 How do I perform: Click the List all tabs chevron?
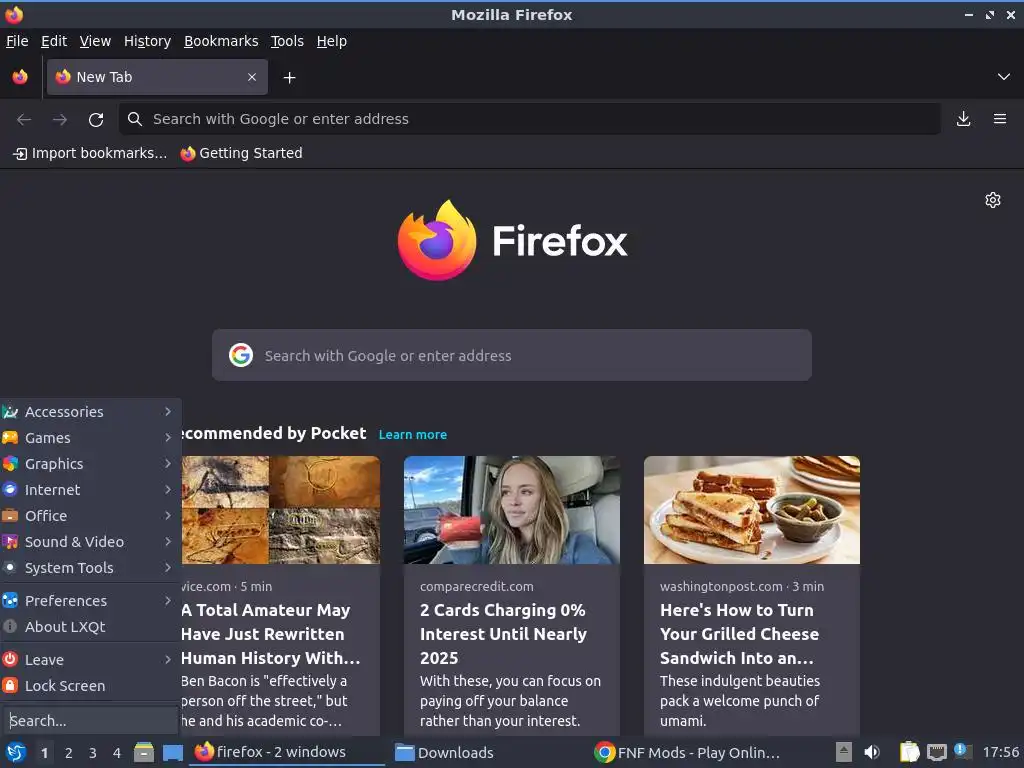coord(1004,77)
